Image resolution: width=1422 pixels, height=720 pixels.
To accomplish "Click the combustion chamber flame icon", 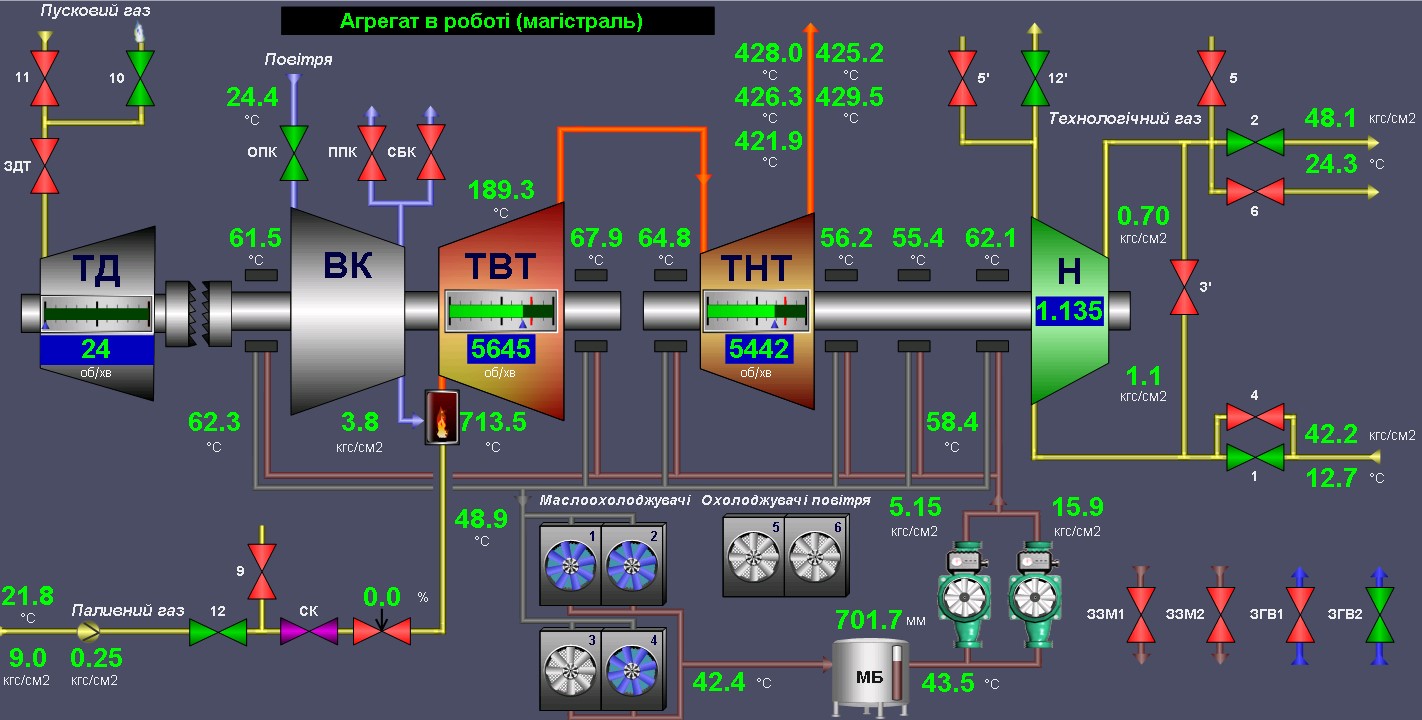I will (441, 416).
